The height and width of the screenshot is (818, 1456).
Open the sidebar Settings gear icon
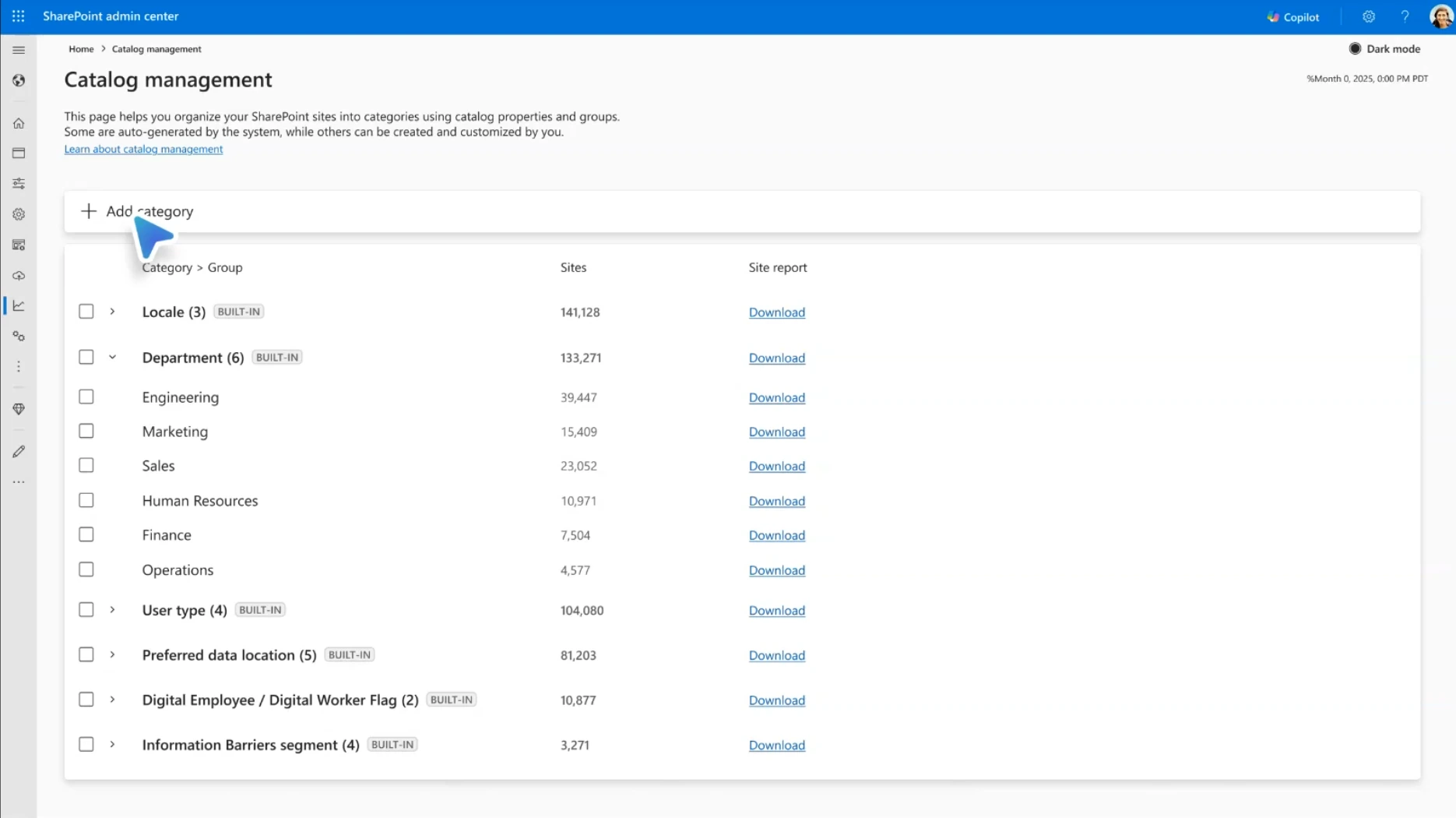(19, 214)
